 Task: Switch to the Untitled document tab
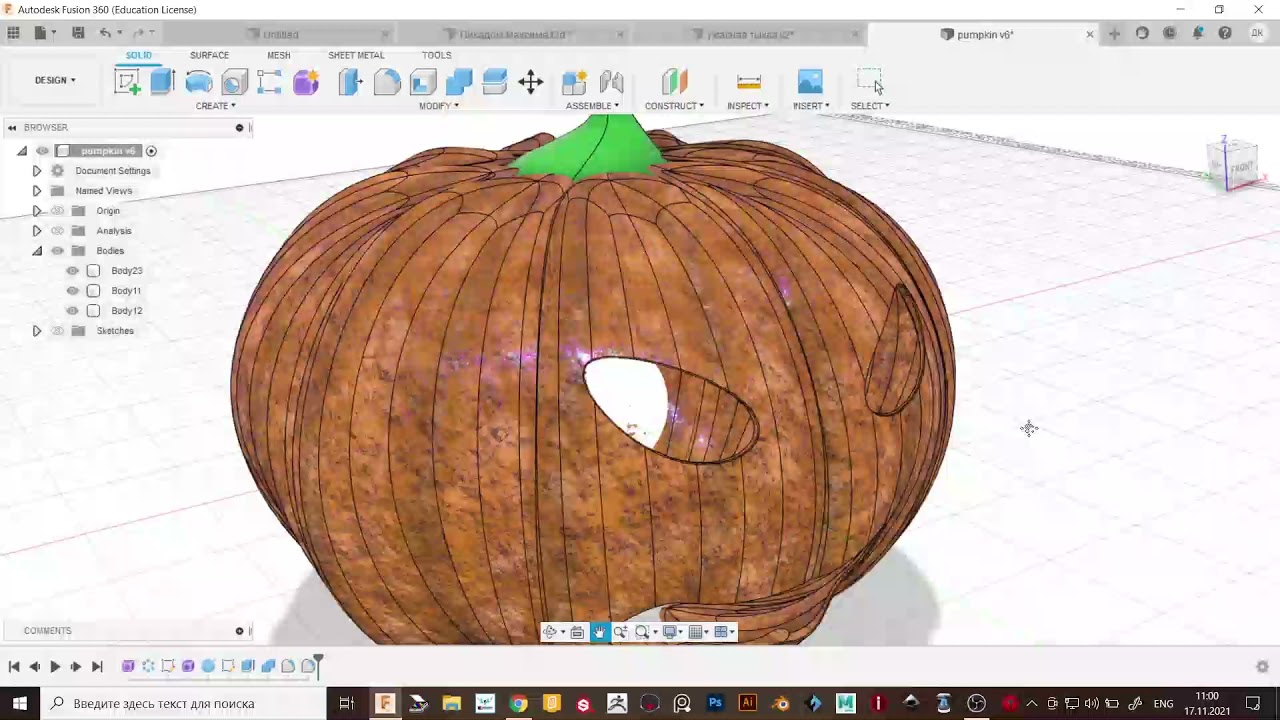click(281, 35)
